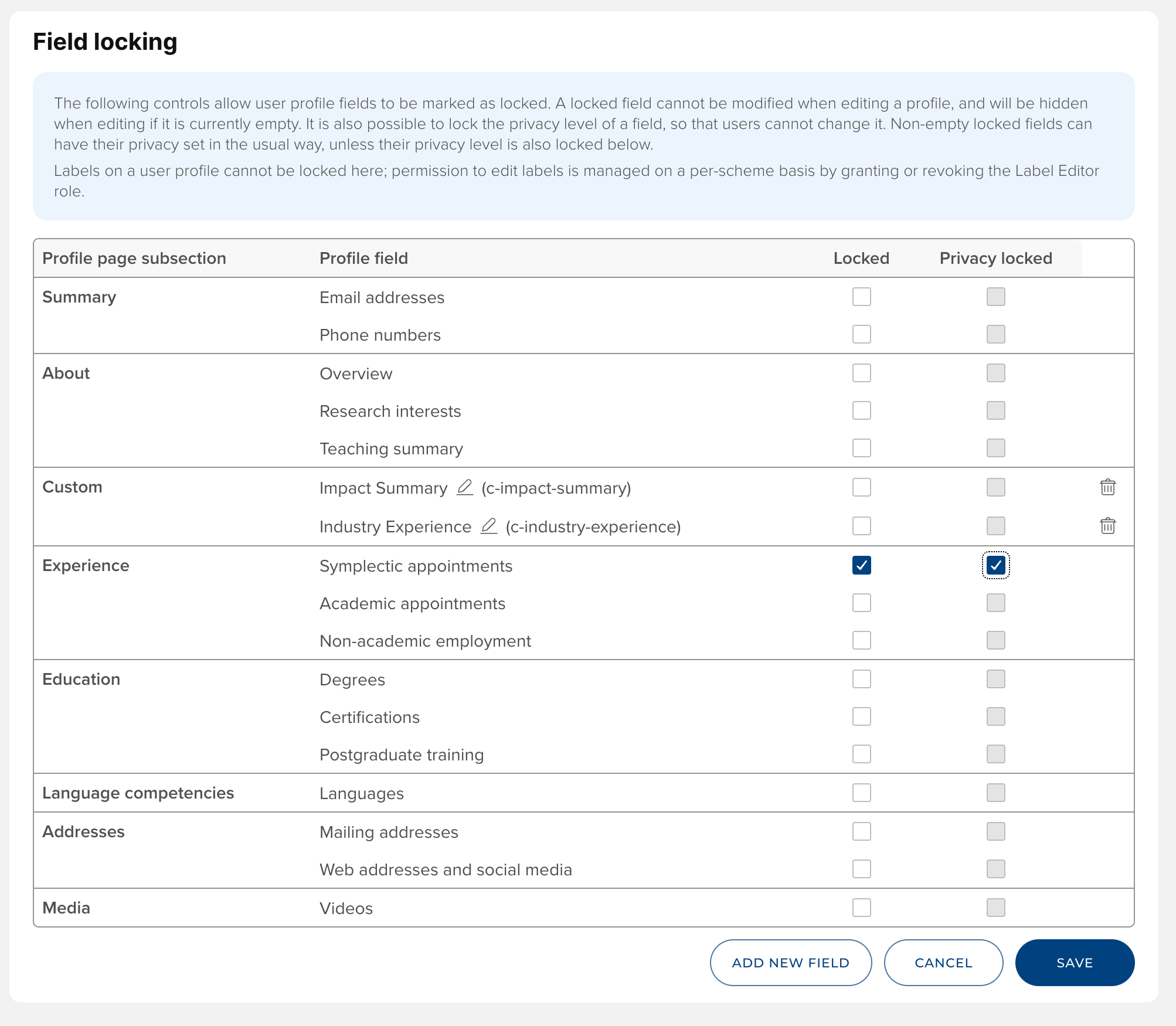Image resolution: width=1176 pixels, height=1026 pixels.
Task: Edit the Industry Experience field name
Action: pyautogui.click(x=488, y=526)
